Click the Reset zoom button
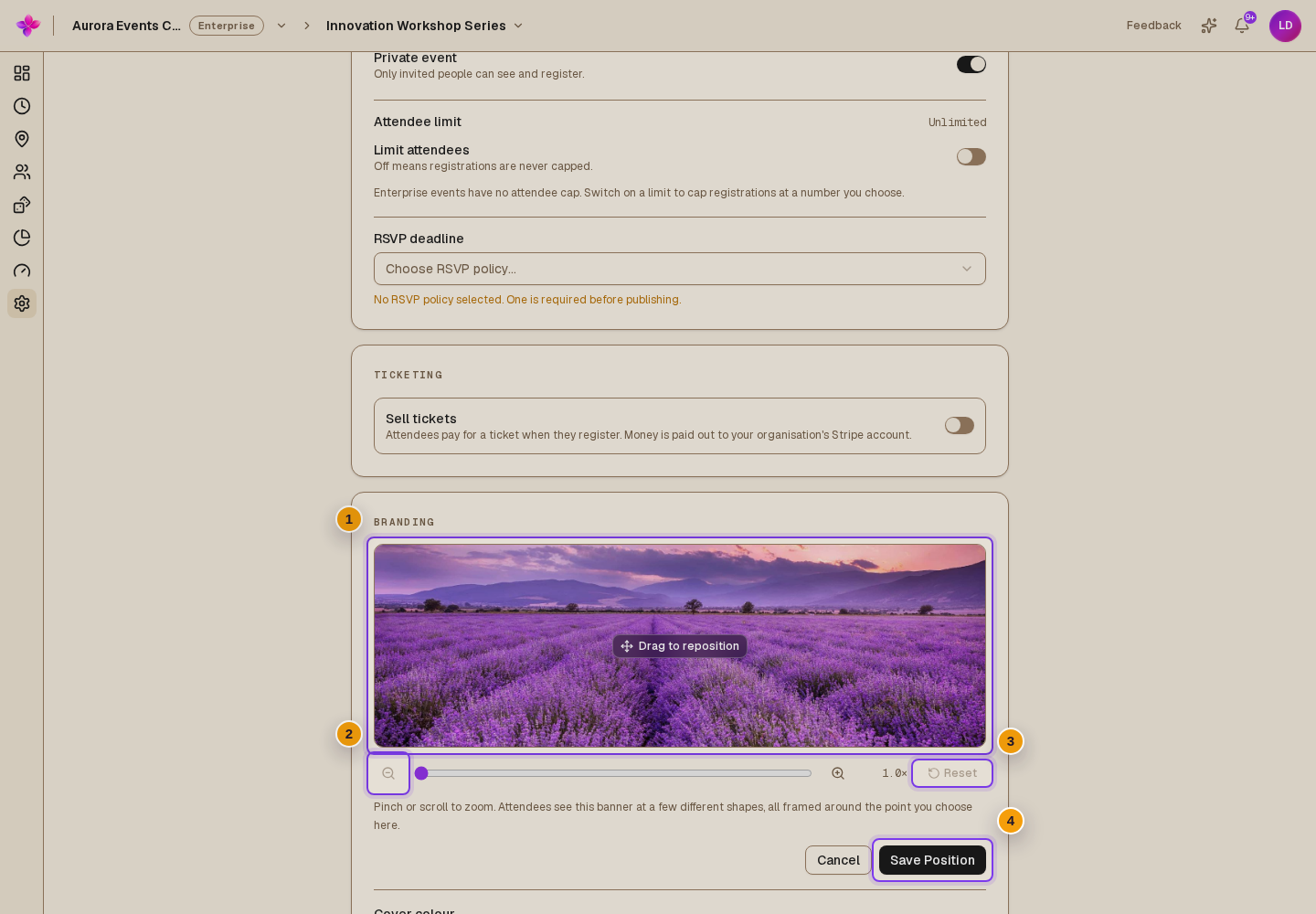This screenshot has width=1316, height=914. [952, 773]
